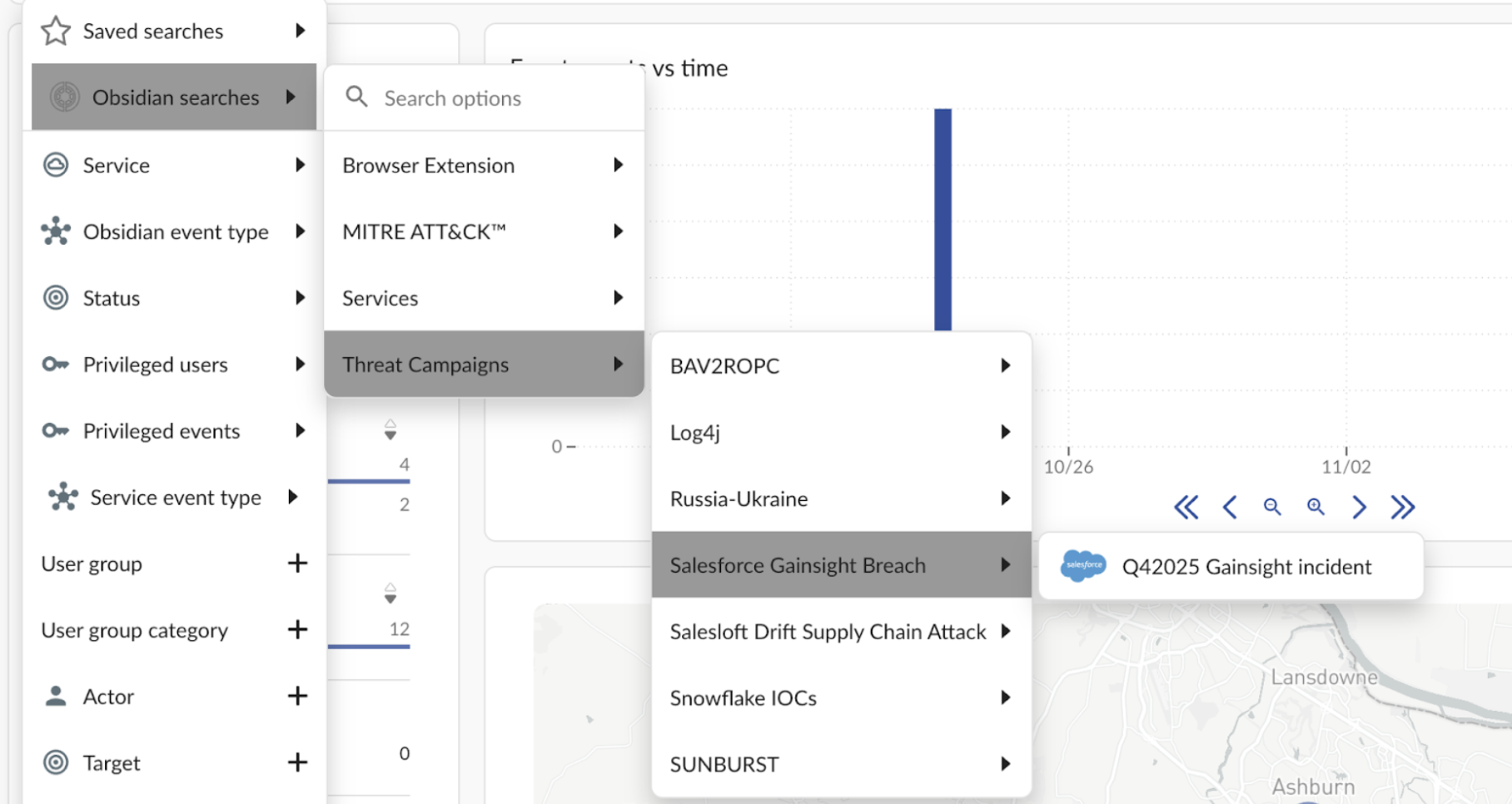Image resolution: width=1512 pixels, height=804 pixels.
Task: Click the Obsidian searches logo icon
Action: tap(64, 97)
